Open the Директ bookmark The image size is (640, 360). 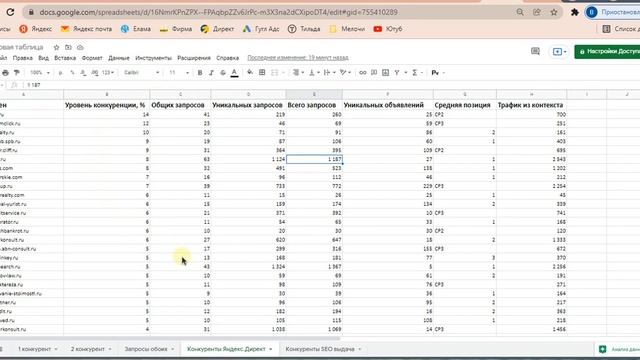tap(218, 29)
